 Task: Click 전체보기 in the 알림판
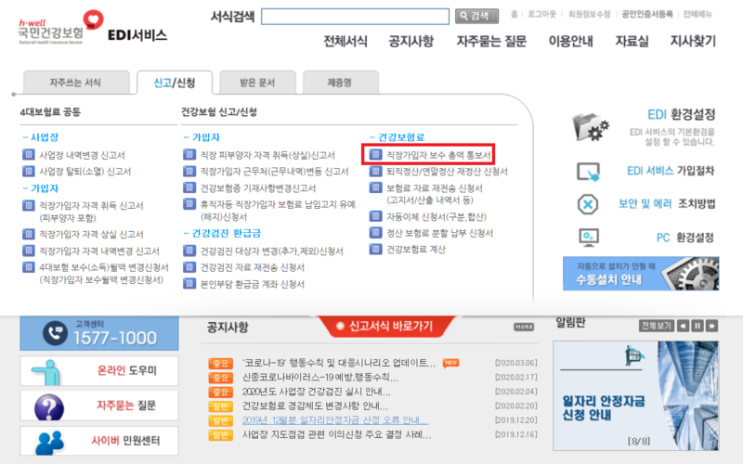click(x=656, y=326)
